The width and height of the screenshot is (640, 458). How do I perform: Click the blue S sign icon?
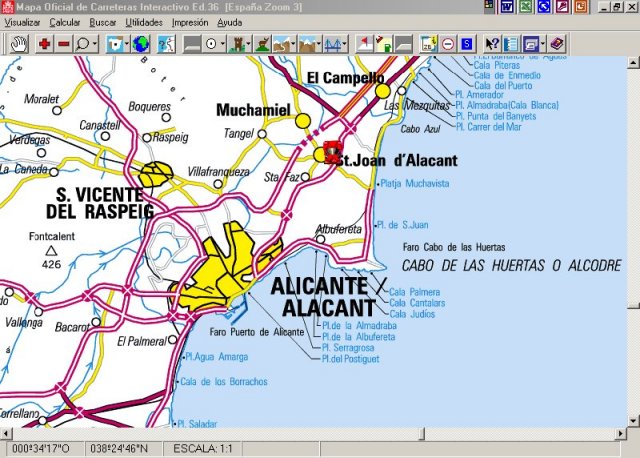click(x=466, y=44)
